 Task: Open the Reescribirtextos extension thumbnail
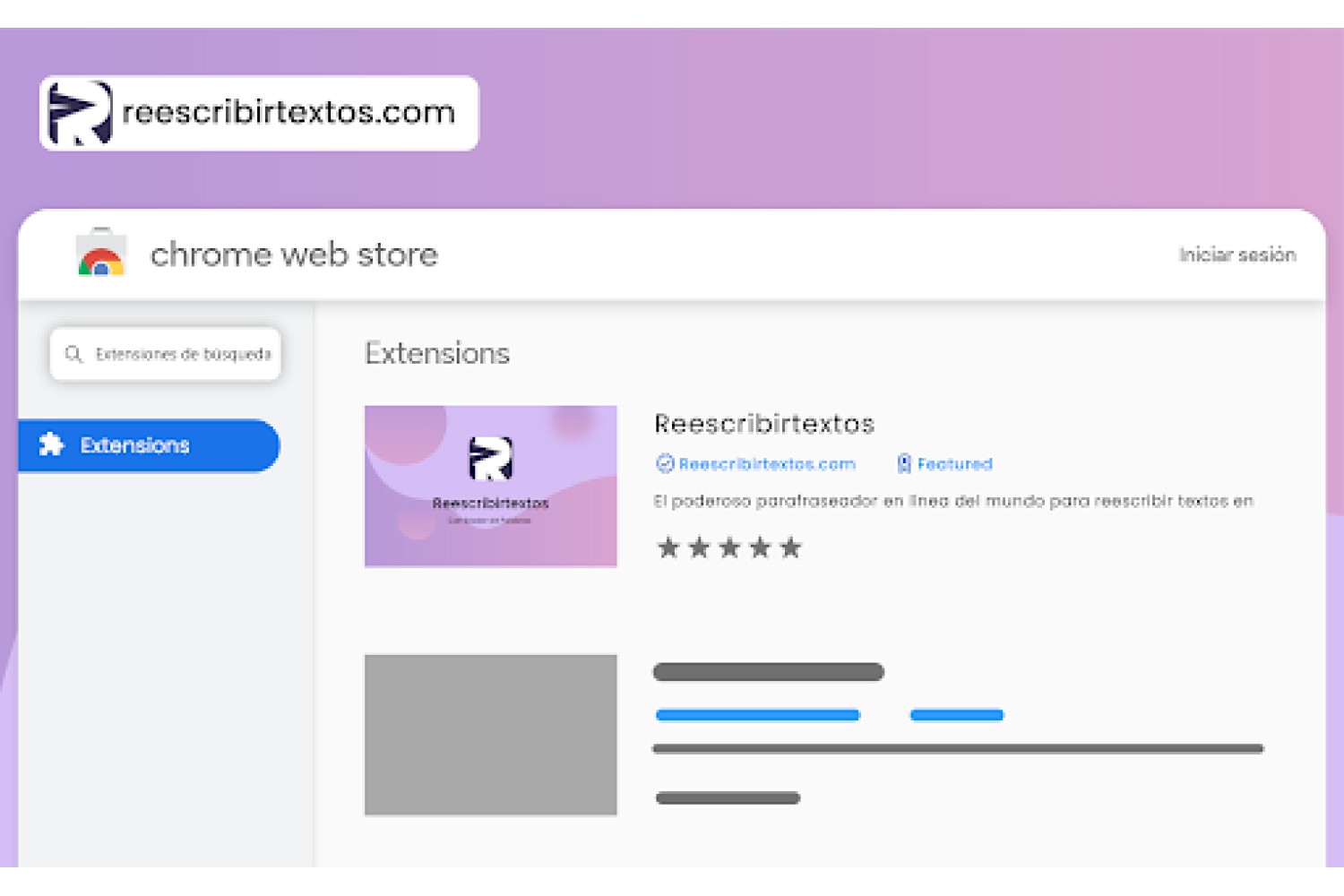pyautogui.click(x=490, y=486)
